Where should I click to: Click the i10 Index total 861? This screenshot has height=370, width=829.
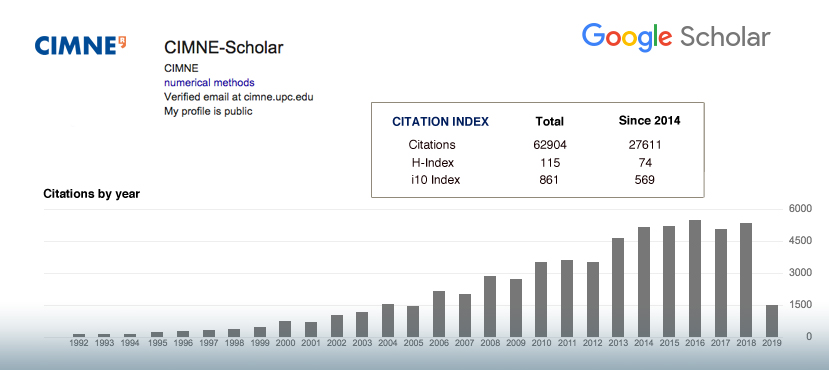click(x=549, y=180)
